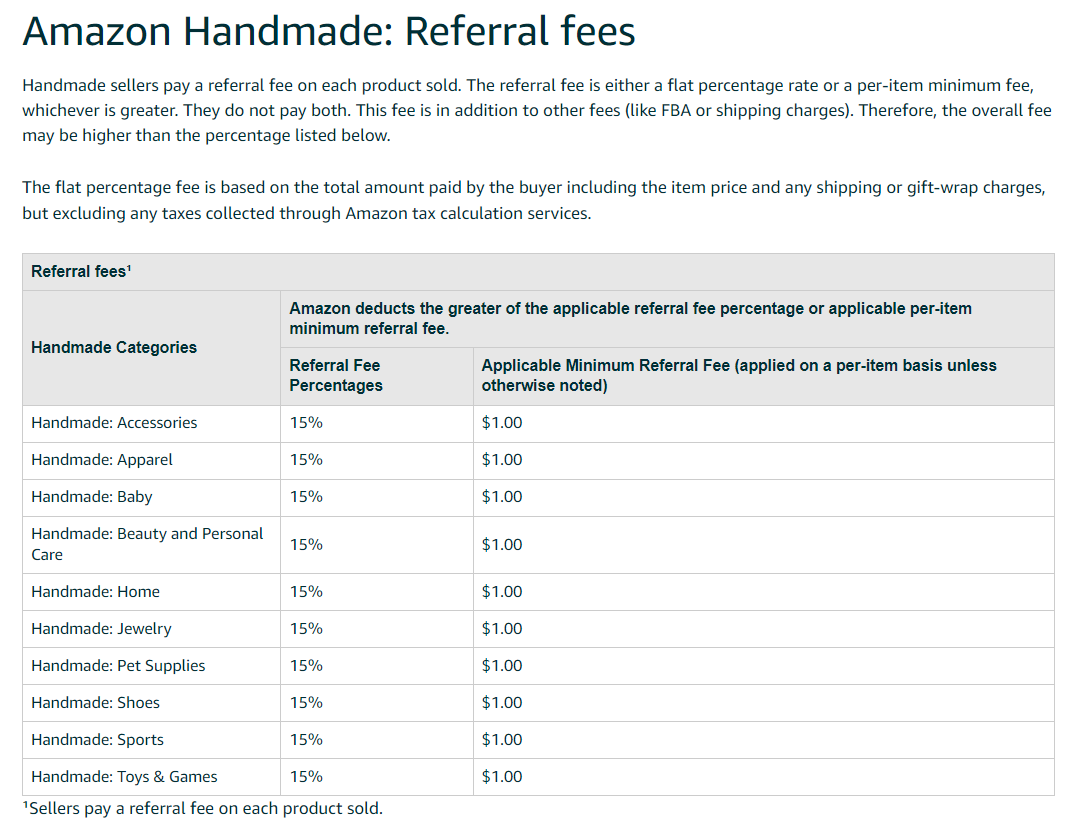Click the Handmade: Shoes category cell
This screenshot has height=827, width=1076.
[x=152, y=703]
